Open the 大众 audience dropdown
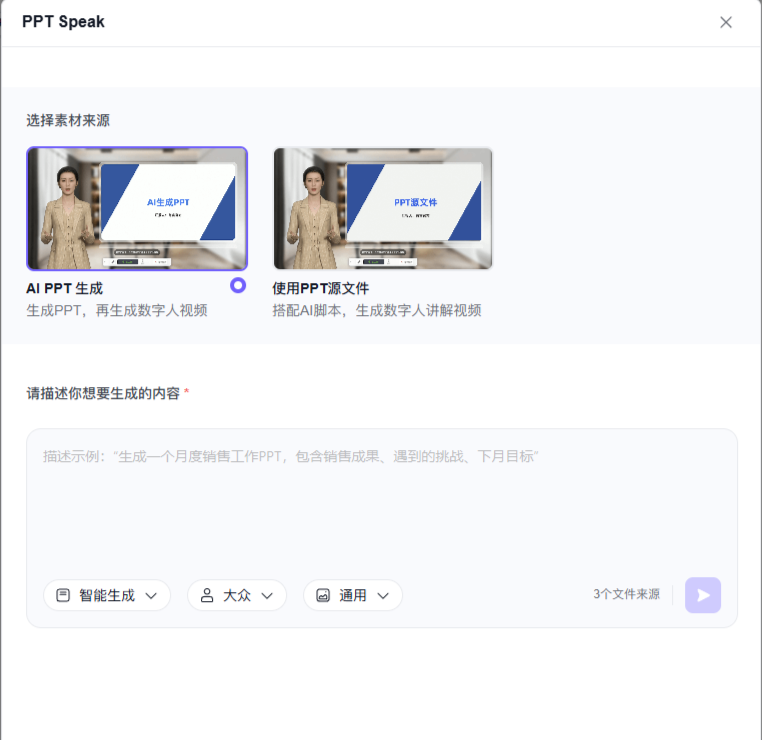 pyautogui.click(x=237, y=595)
